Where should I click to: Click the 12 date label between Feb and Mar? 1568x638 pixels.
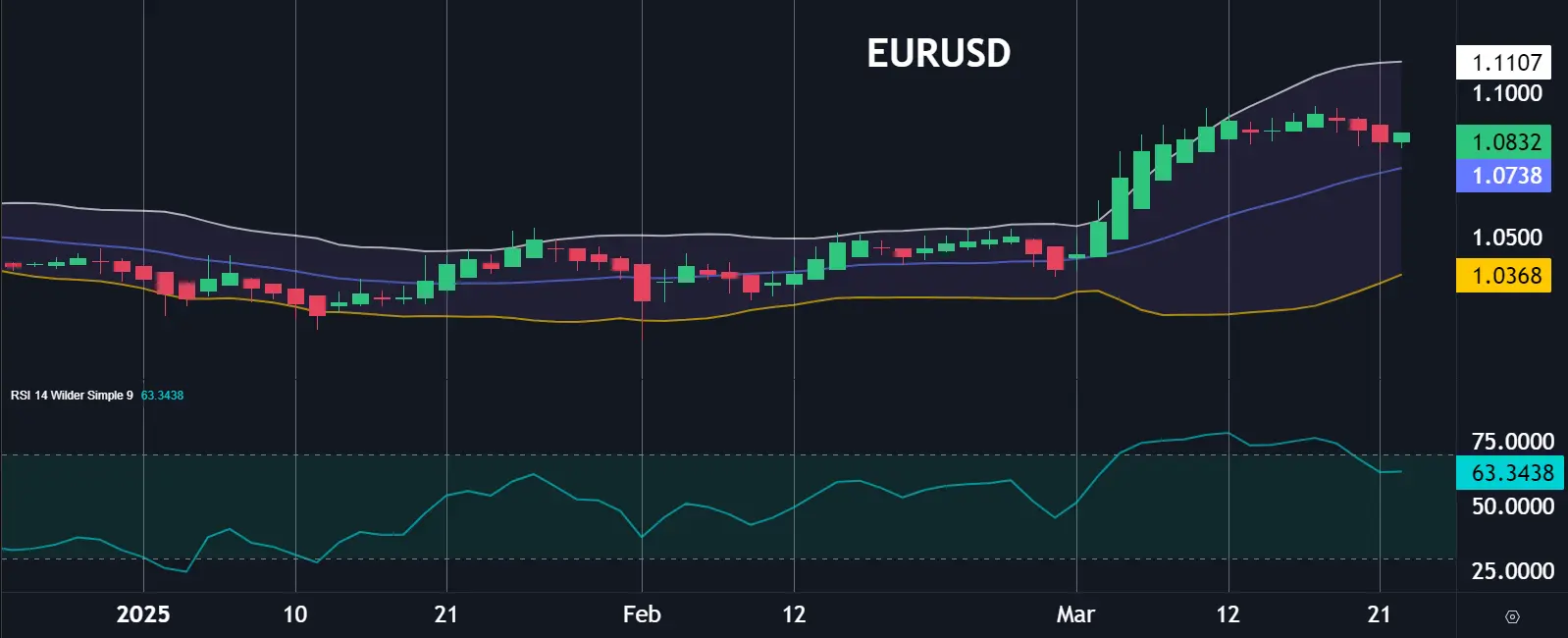[x=793, y=614]
